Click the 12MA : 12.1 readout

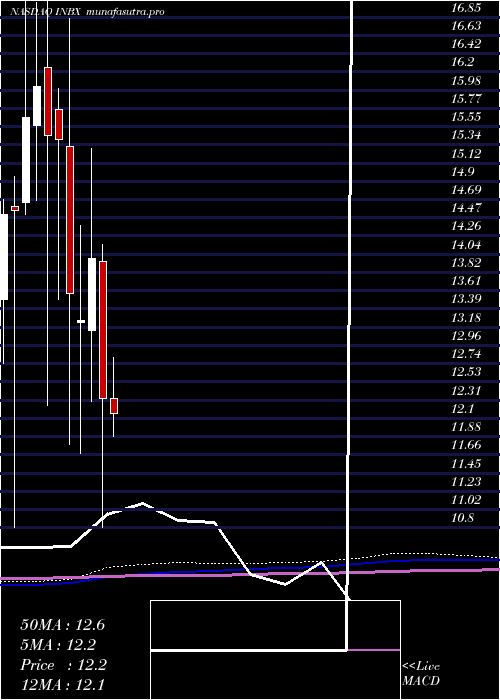point(63,685)
